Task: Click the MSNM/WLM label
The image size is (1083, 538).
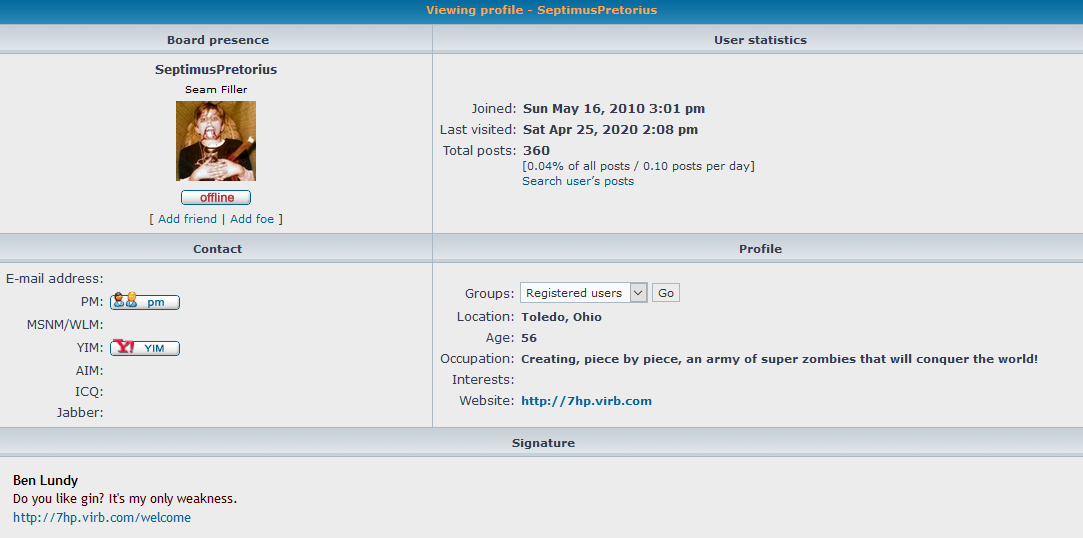Action: [65, 325]
